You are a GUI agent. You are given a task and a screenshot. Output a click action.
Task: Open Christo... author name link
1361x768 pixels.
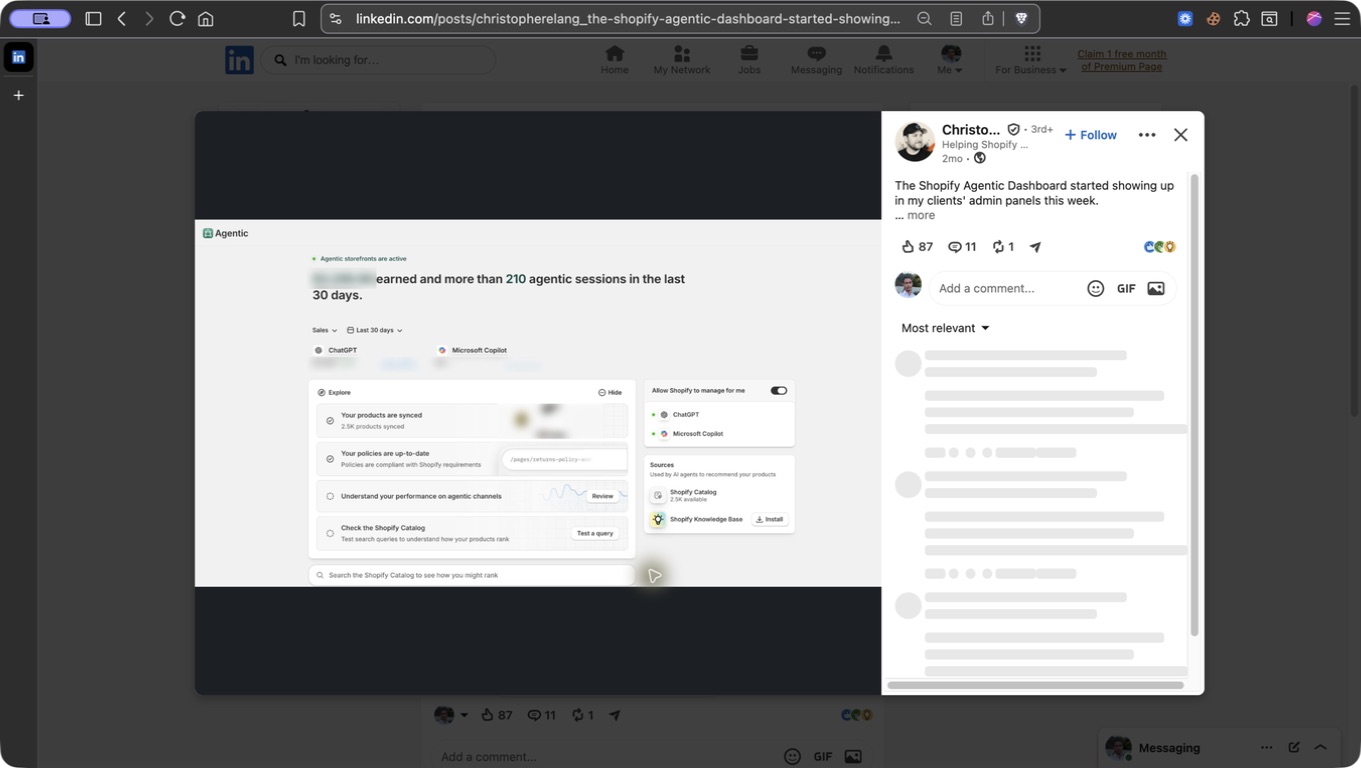tap(971, 130)
